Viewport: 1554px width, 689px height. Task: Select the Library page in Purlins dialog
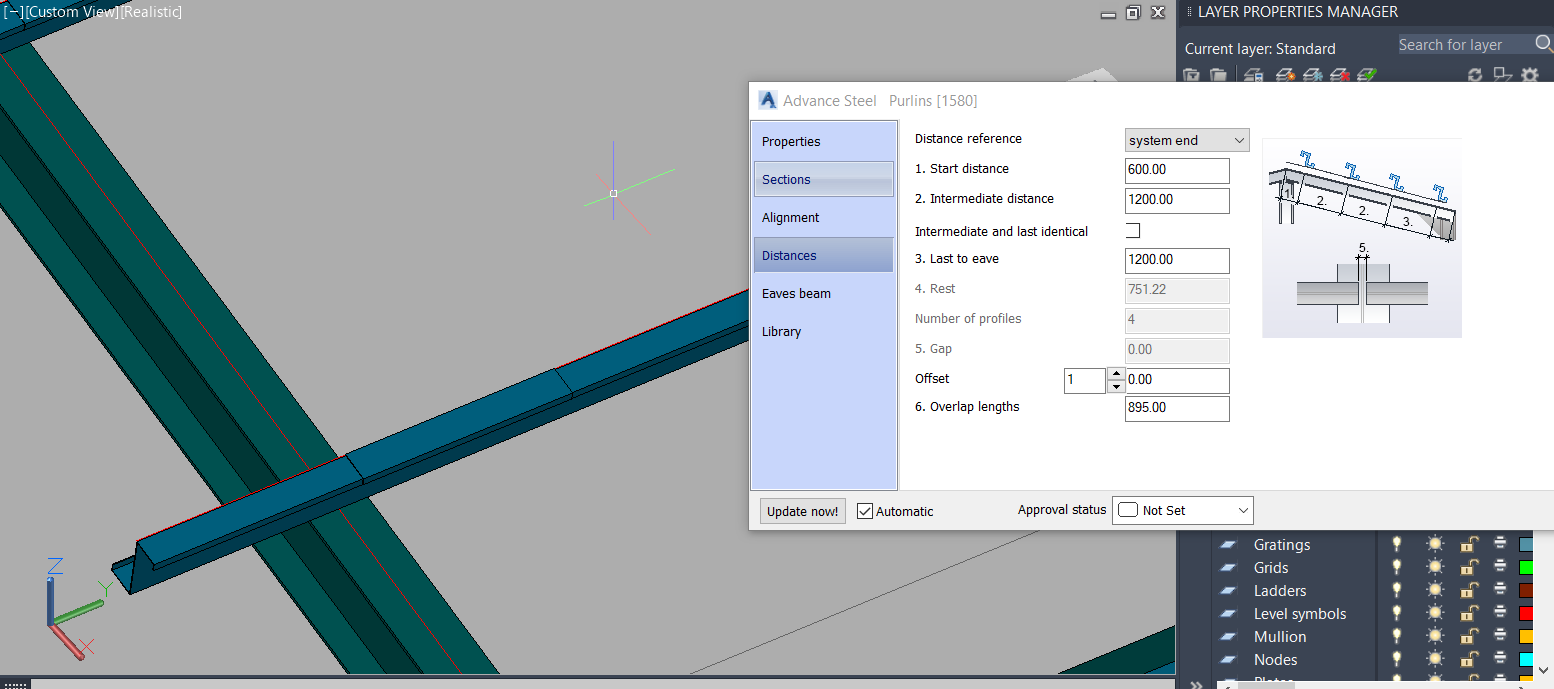point(823,331)
